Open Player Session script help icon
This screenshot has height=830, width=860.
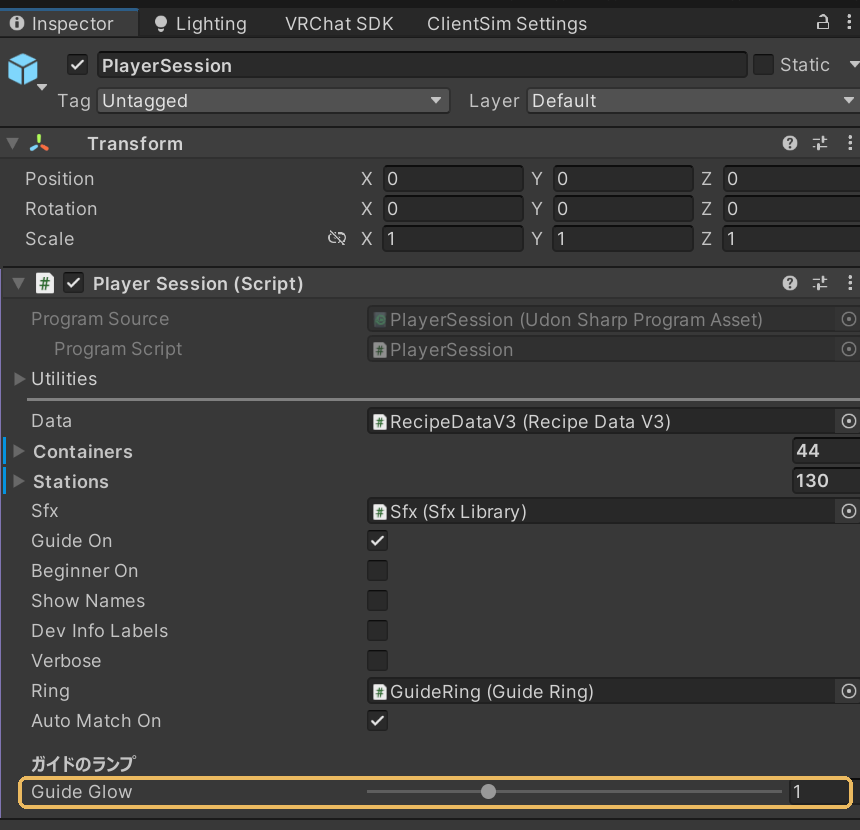(789, 283)
